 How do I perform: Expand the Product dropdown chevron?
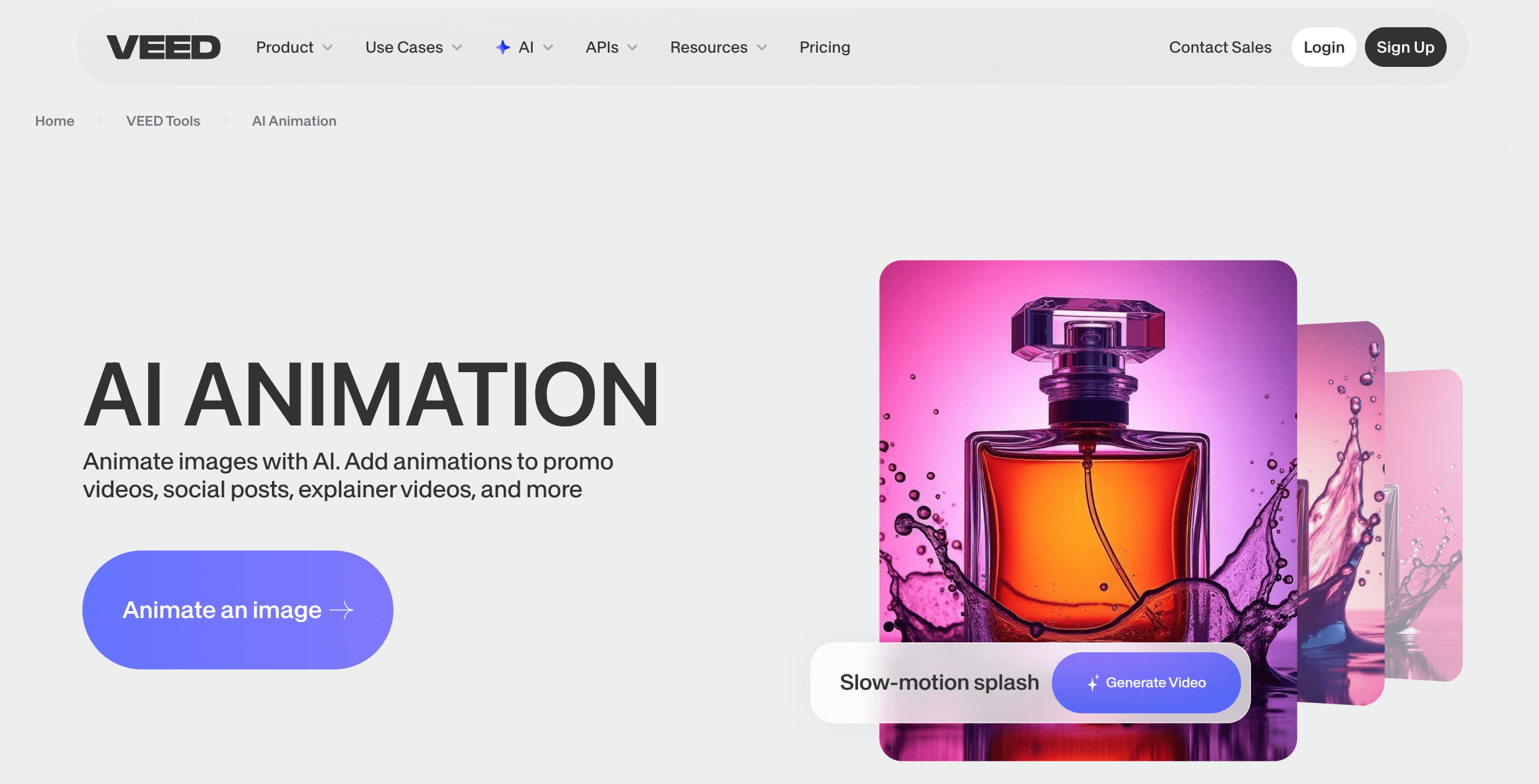[x=328, y=48]
